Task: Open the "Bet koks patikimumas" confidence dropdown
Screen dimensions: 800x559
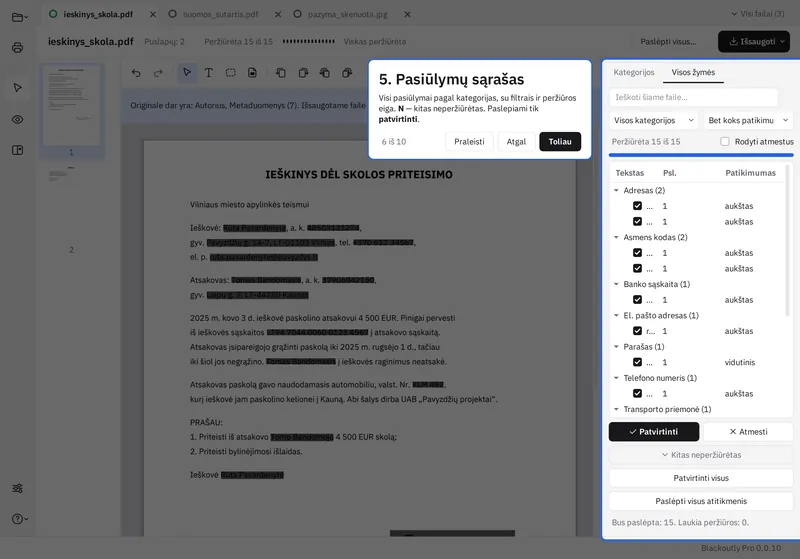Action: click(748, 120)
